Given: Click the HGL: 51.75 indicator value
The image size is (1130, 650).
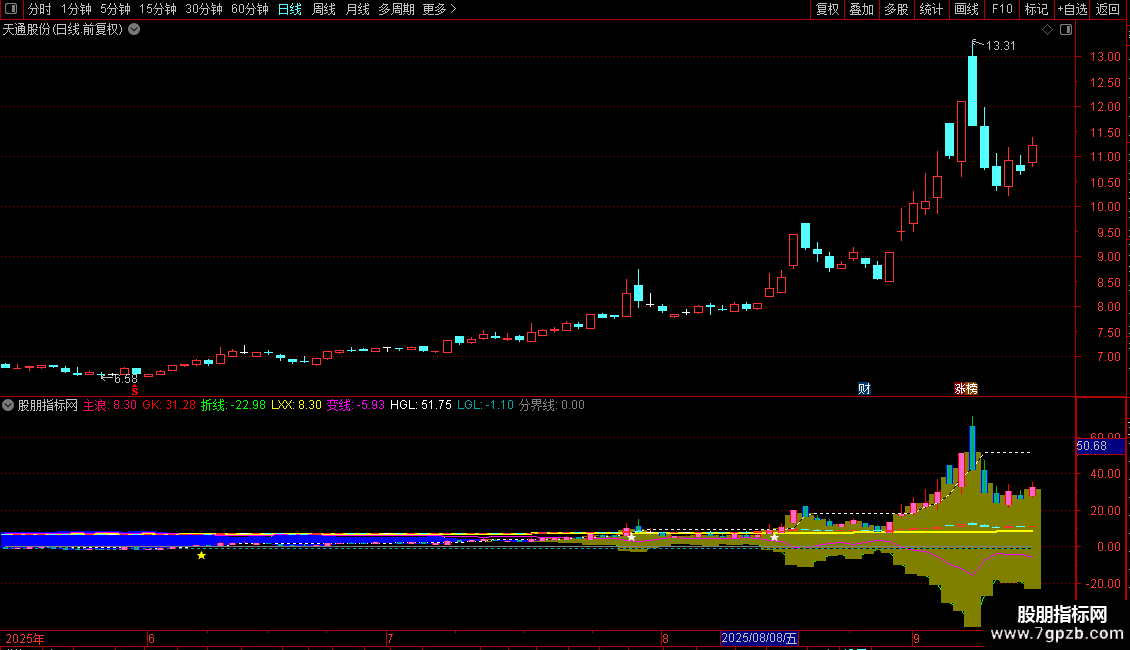Looking at the screenshot, I should tap(421, 405).
